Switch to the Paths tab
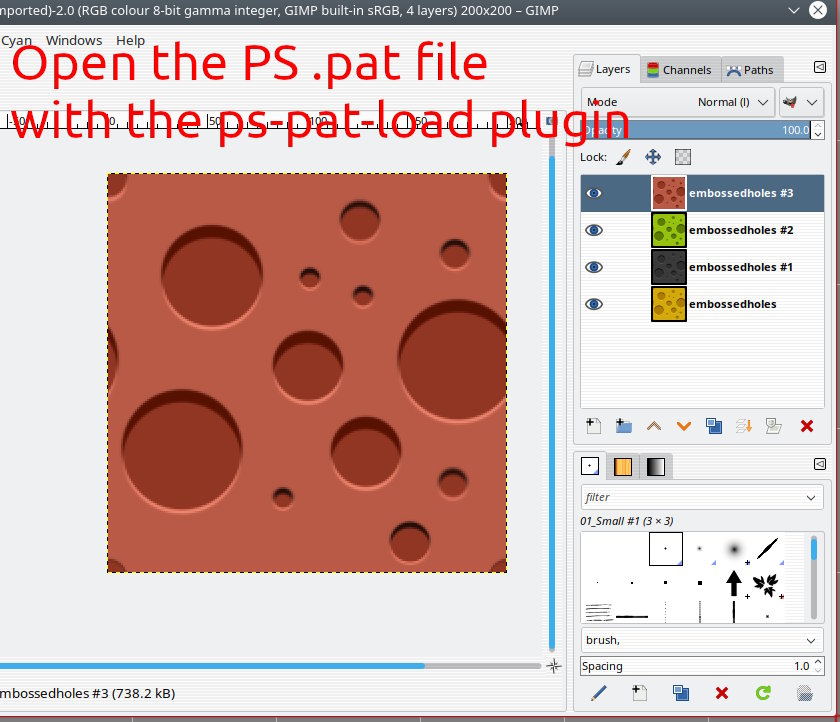Screen dimensions: 840x722 750,70
